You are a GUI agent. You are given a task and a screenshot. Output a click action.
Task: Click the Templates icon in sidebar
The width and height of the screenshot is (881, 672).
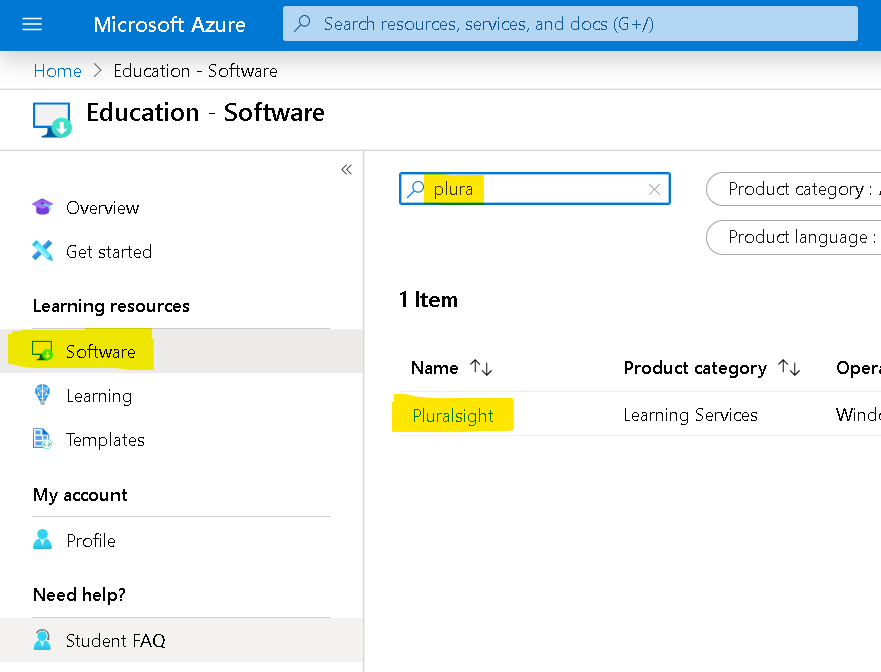coord(42,439)
